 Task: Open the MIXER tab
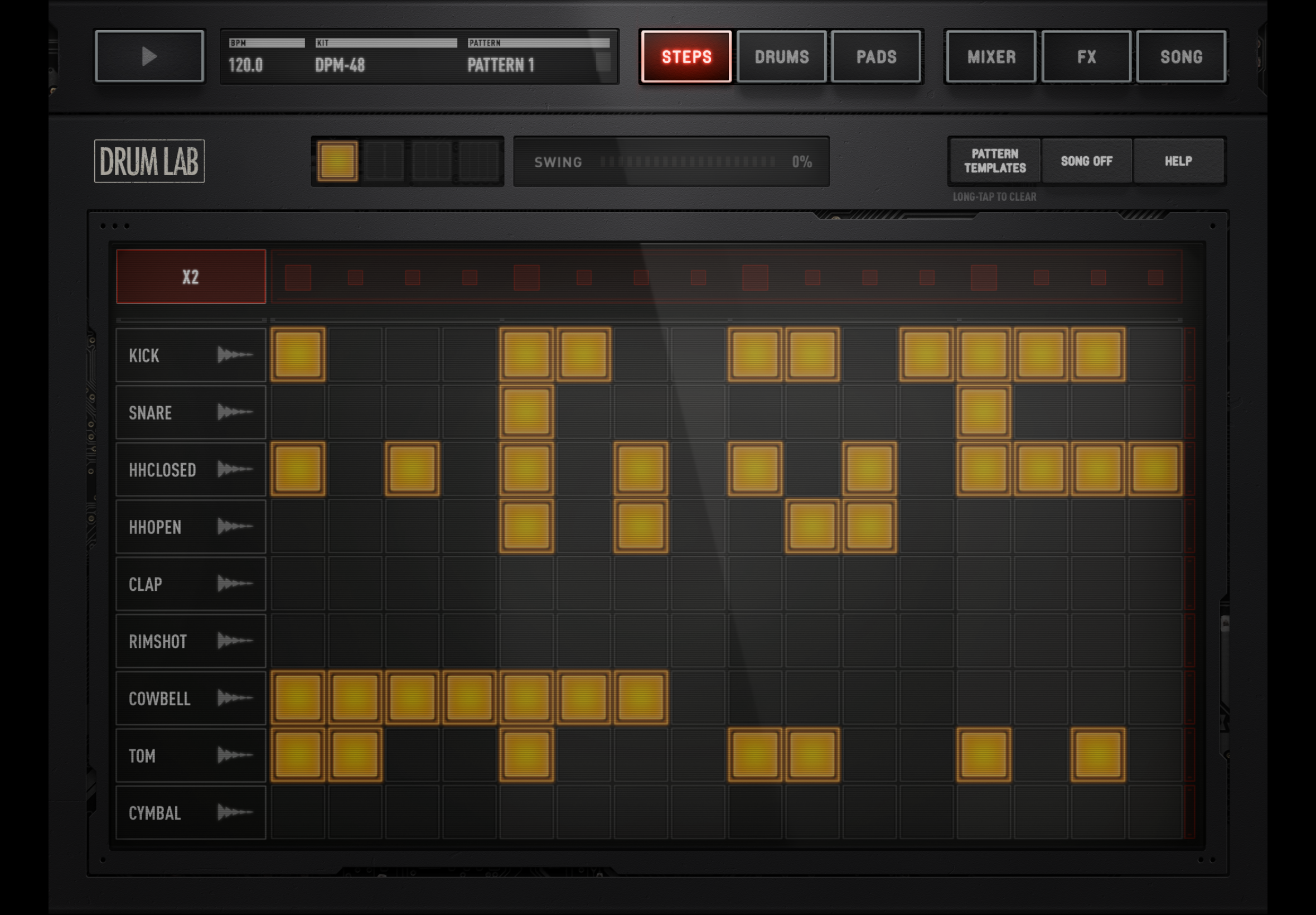[x=991, y=57]
